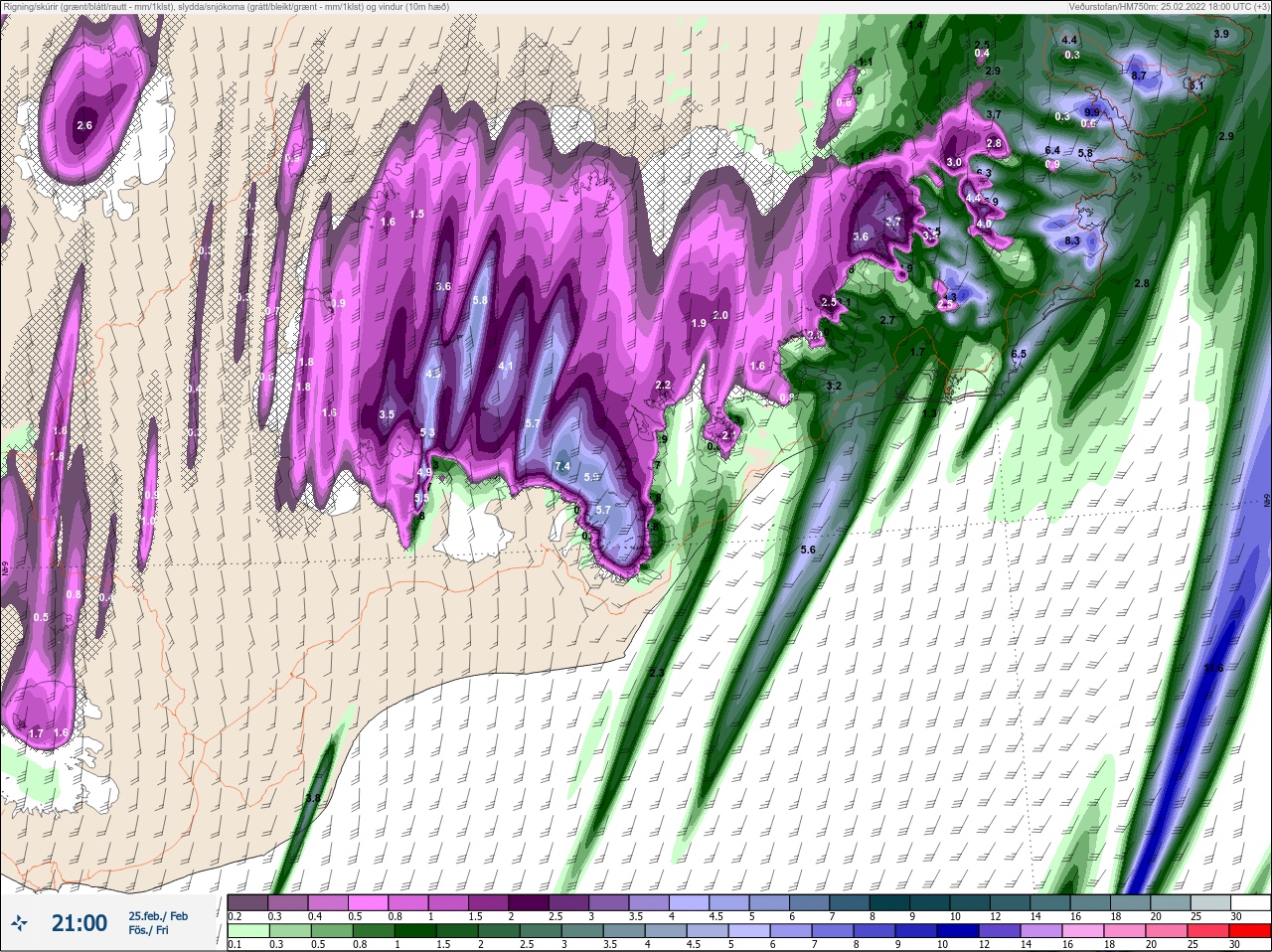Image resolution: width=1272 pixels, height=952 pixels.
Task: Click the 3.7 value above the 2.8 patch
Action: tap(993, 115)
